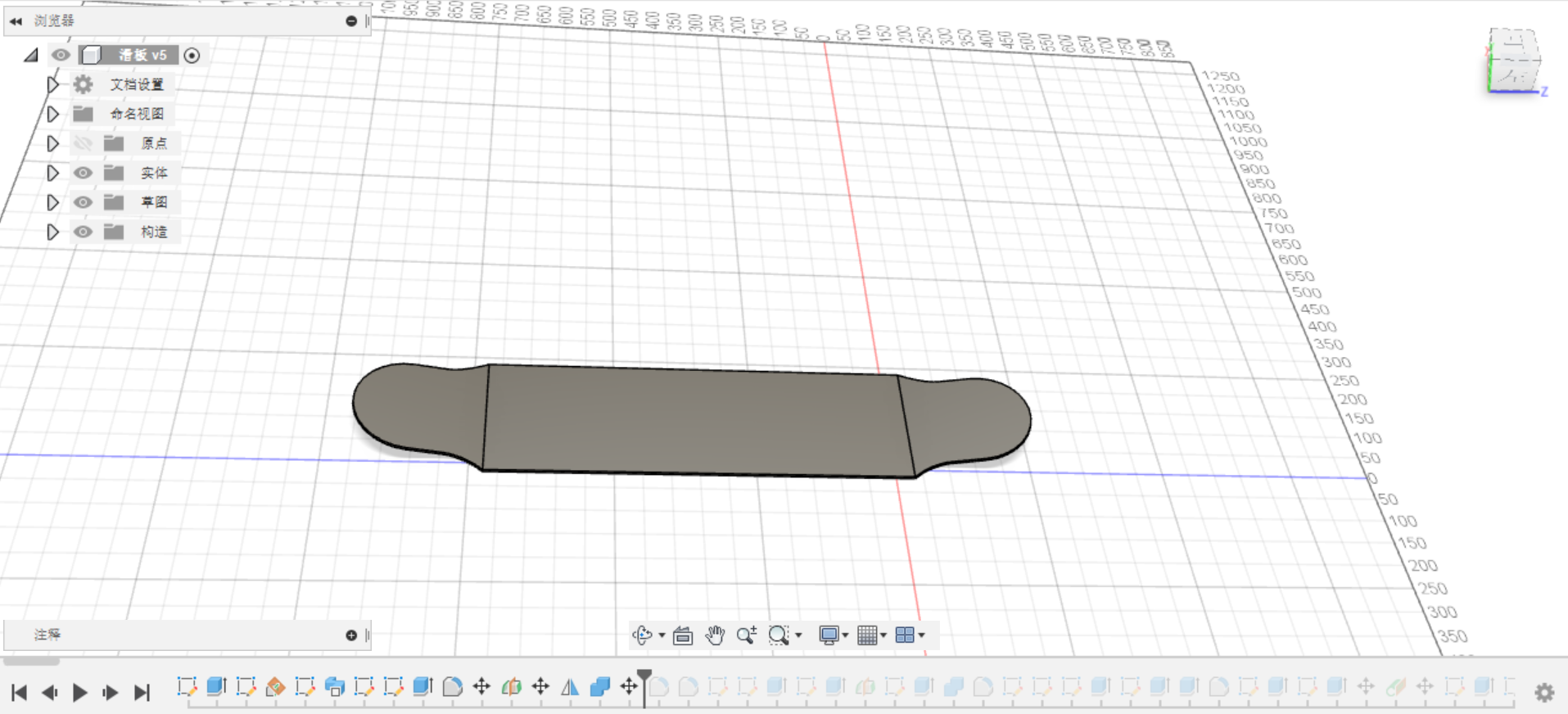Expand the 草图 node
1568x714 pixels.
[x=52, y=202]
